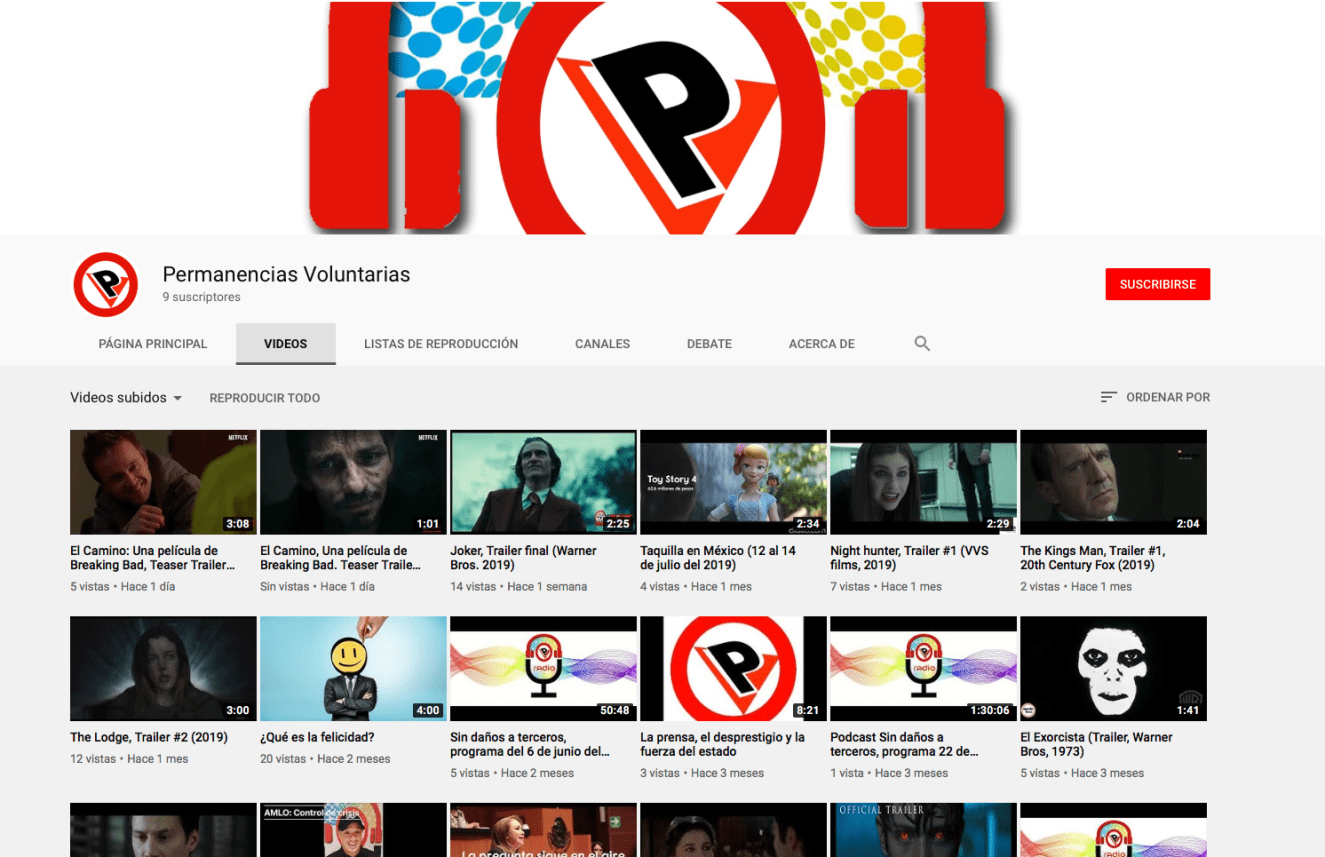Switch to the Página principal tab

click(153, 344)
